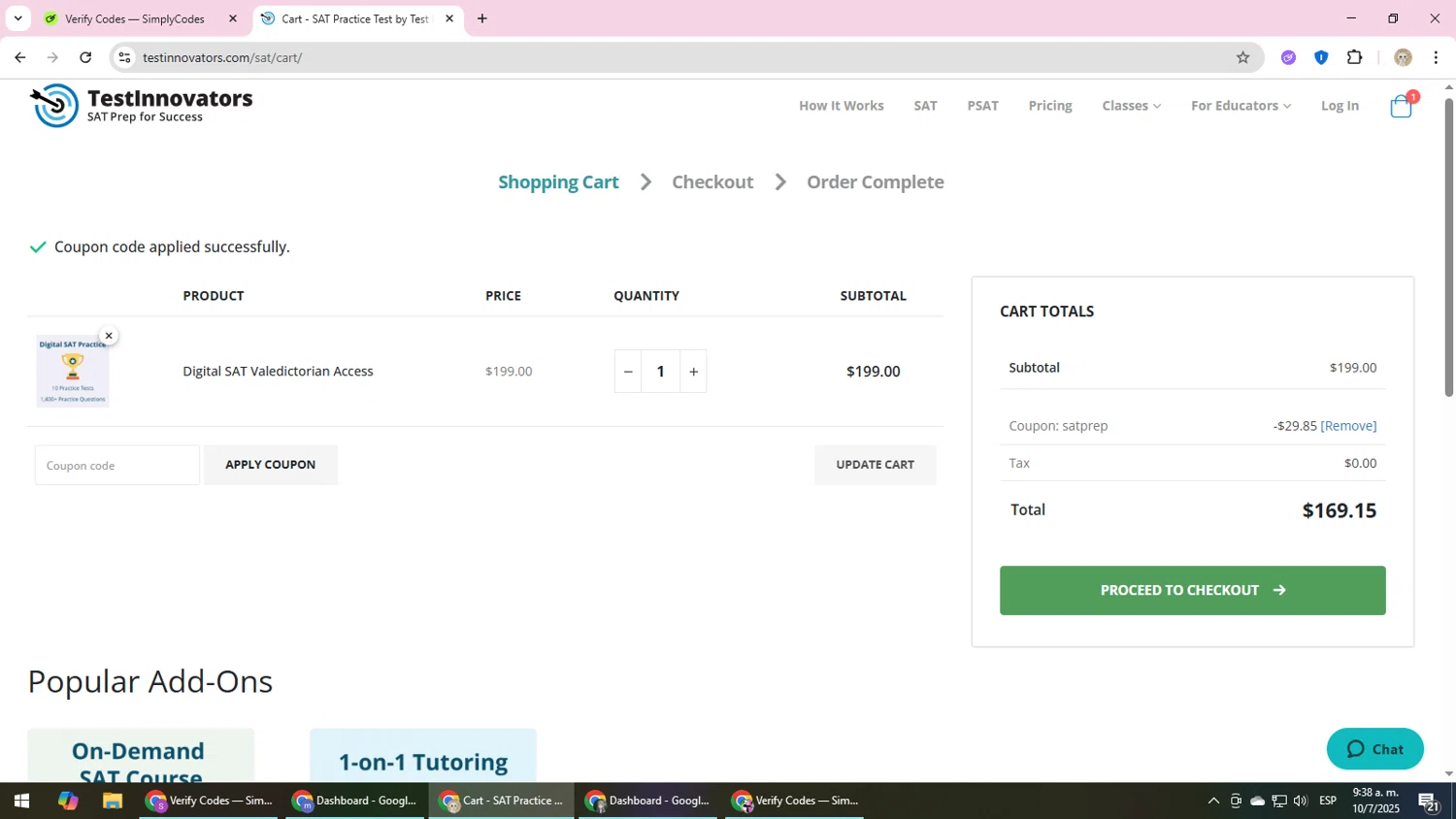Go back in browser history
Screen dimensions: 1456x819
(20, 58)
